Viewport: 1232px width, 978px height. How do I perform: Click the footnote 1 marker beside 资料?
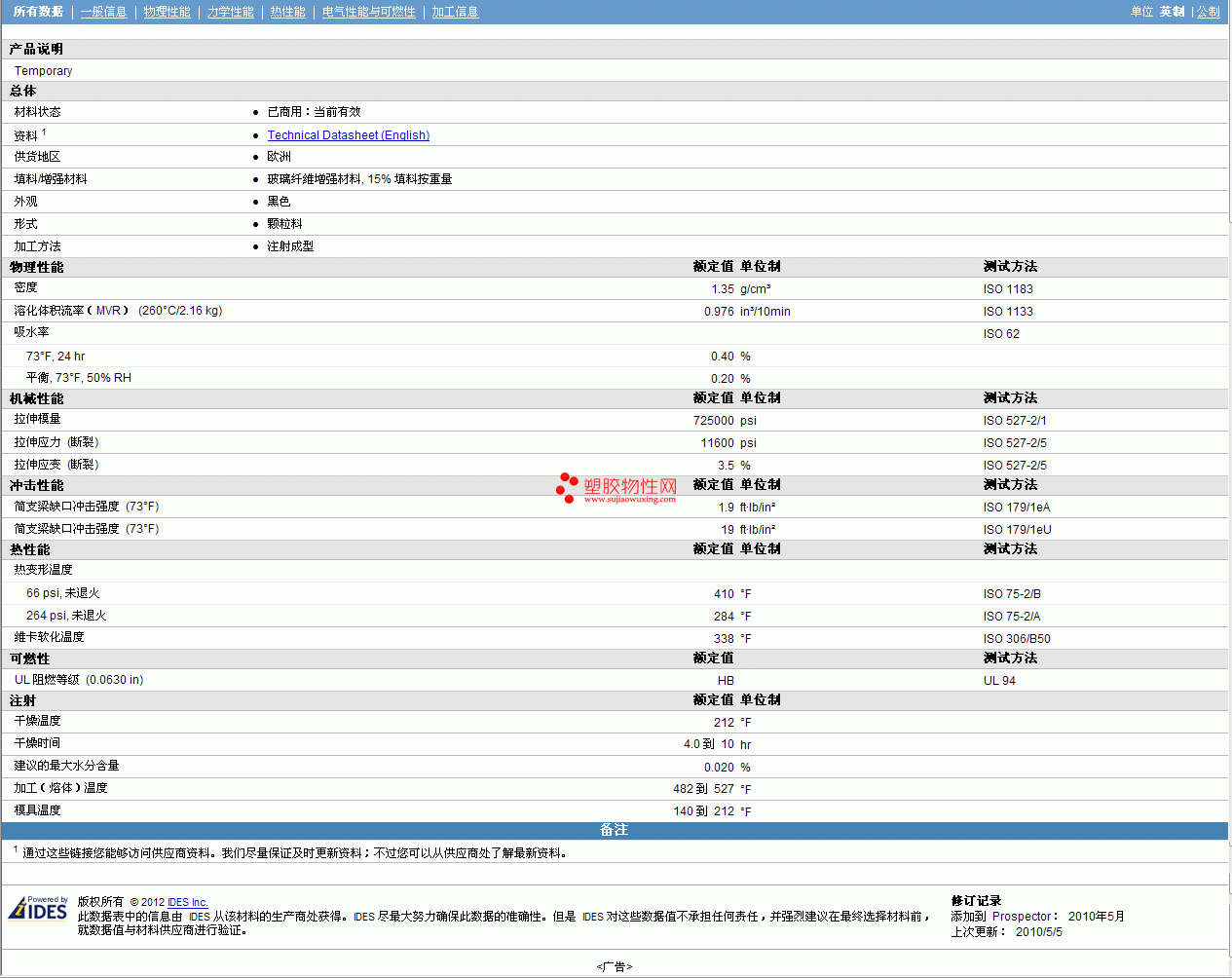(44, 132)
